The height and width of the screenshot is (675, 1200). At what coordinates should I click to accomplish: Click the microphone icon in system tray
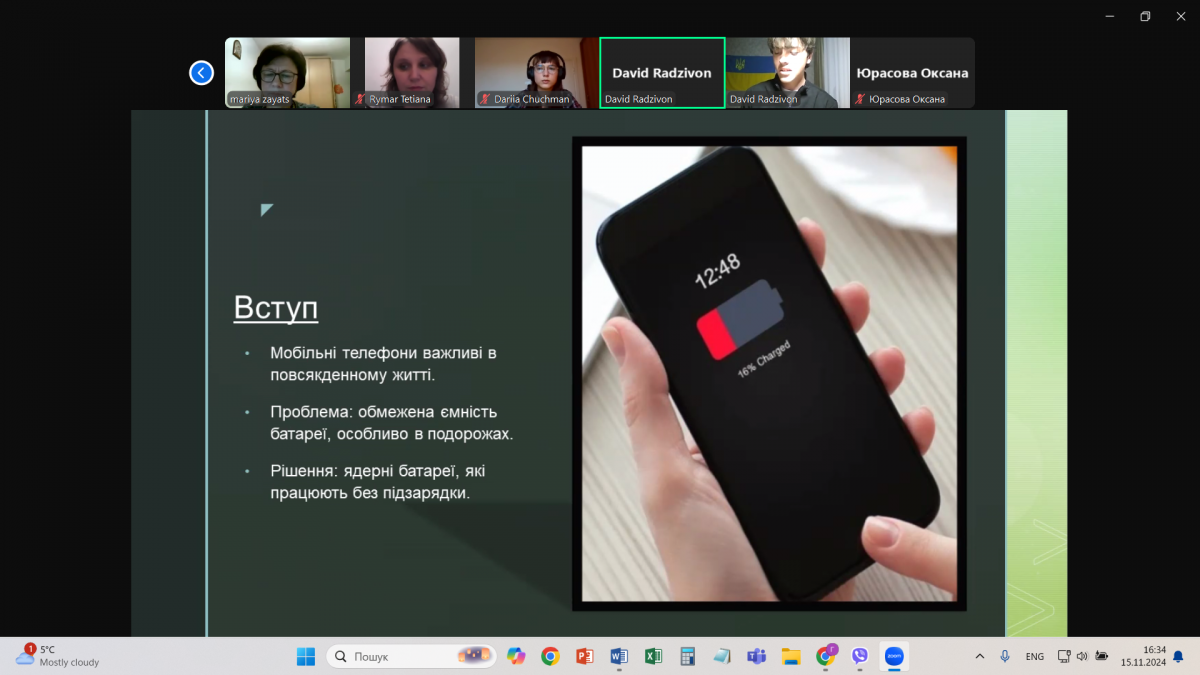pos(1005,656)
